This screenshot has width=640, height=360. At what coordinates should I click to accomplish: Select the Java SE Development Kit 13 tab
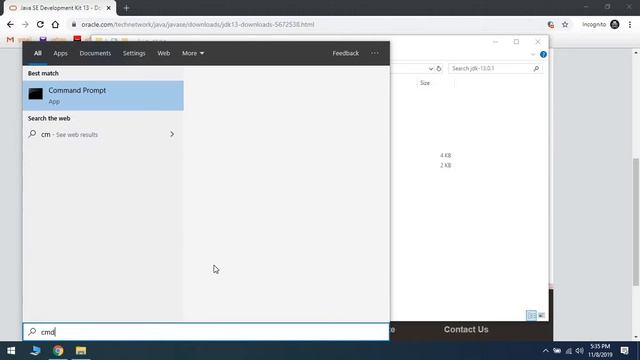tap(60, 8)
